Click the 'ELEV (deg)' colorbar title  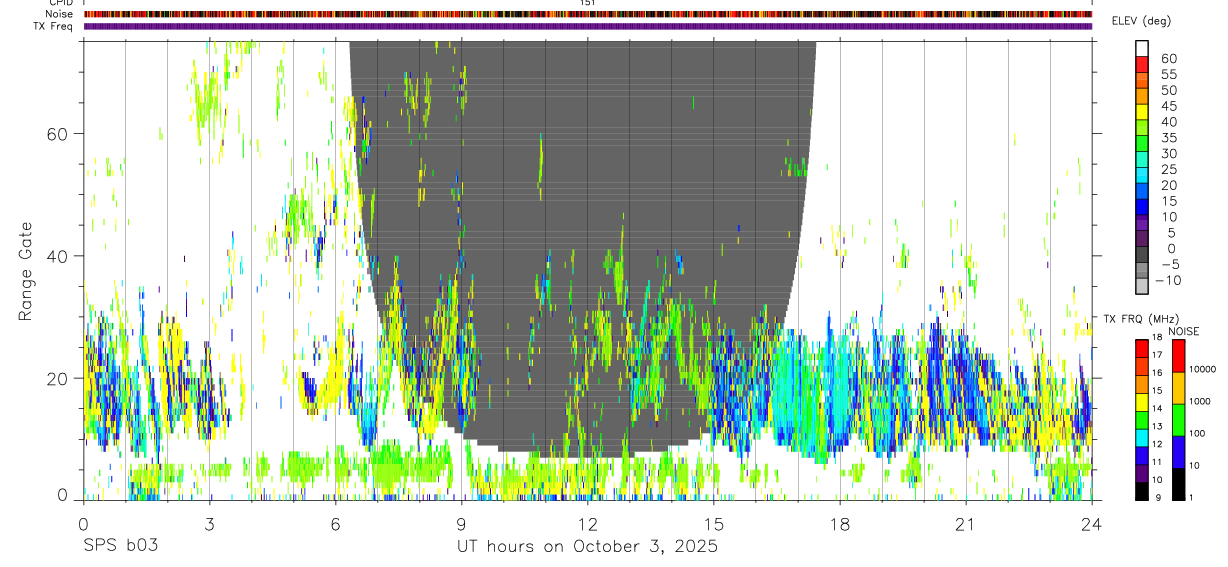(1141, 21)
